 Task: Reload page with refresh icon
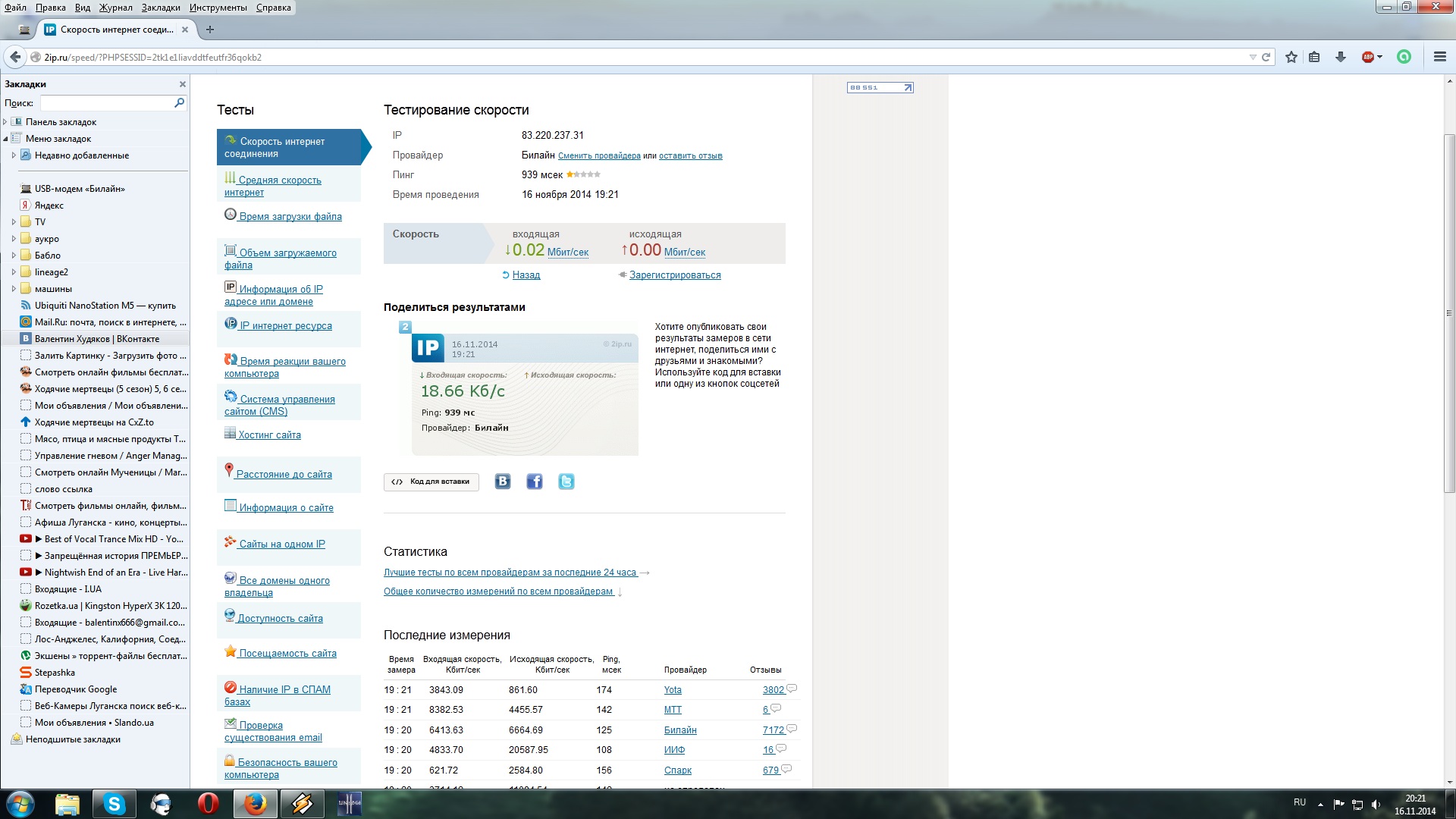click(1266, 57)
